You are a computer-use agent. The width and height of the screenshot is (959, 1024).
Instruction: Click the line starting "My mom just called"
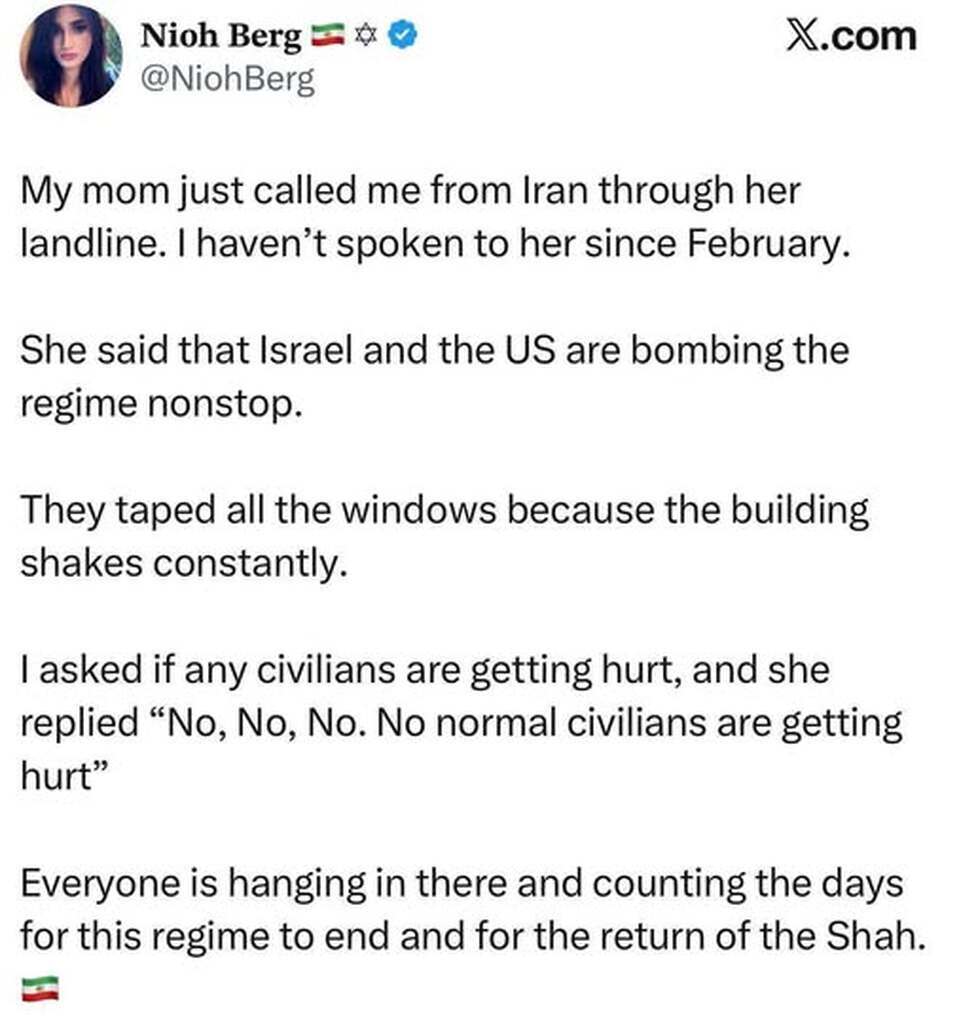coord(410,192)
